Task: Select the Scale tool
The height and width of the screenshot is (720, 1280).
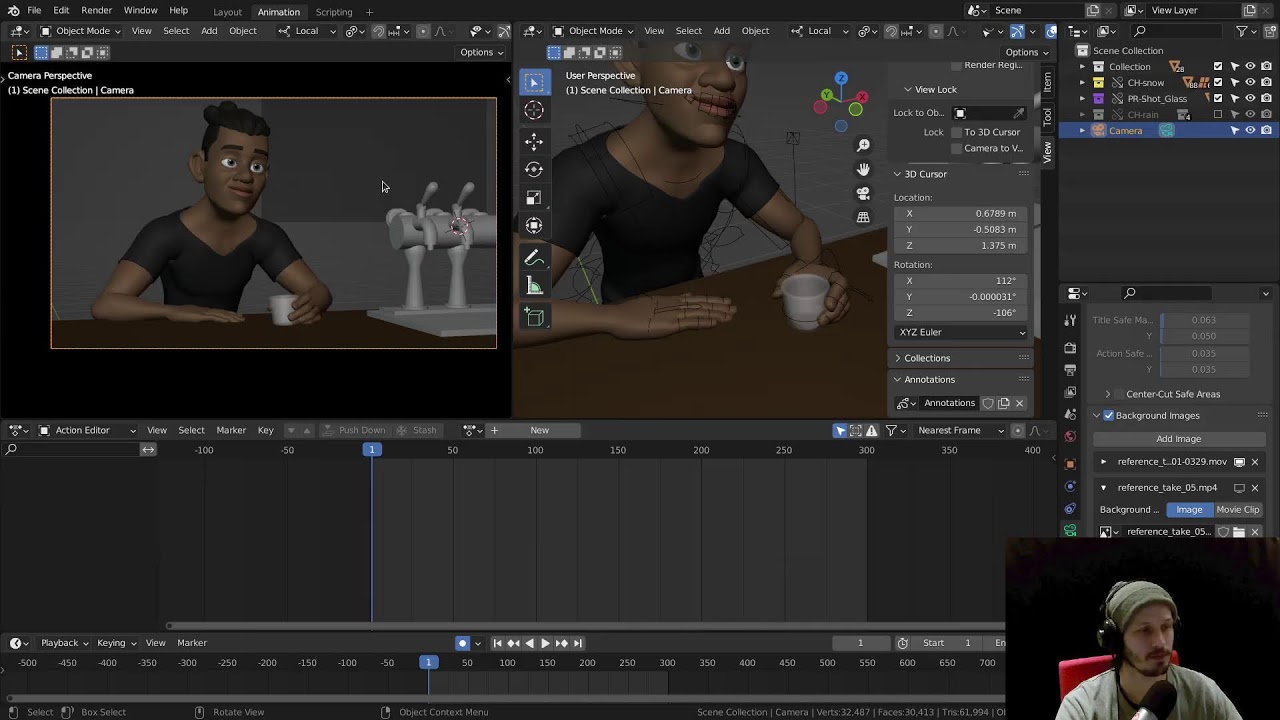Action: pyautogui.click(x=534, y=198)
